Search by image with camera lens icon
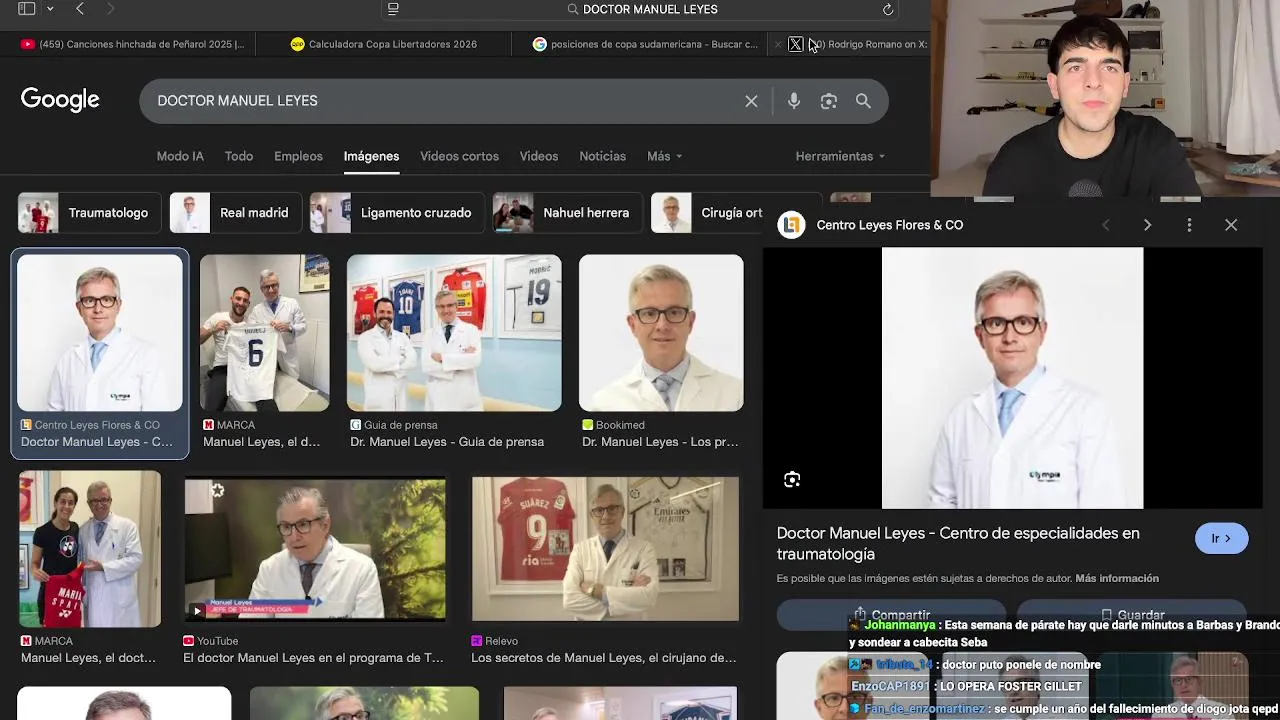The width and height of the screenshot is (1280, 720). click(x=828, y=101)
